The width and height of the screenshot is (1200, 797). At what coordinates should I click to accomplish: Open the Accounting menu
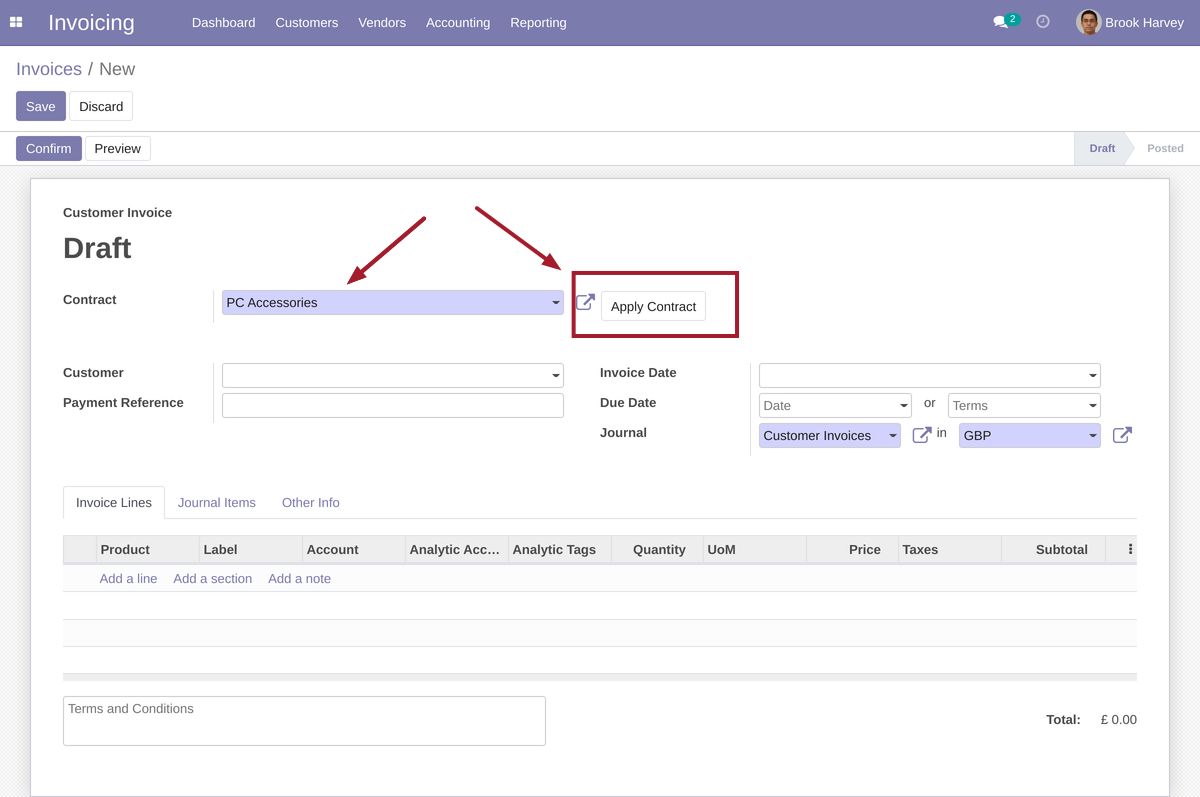[457, 22]
